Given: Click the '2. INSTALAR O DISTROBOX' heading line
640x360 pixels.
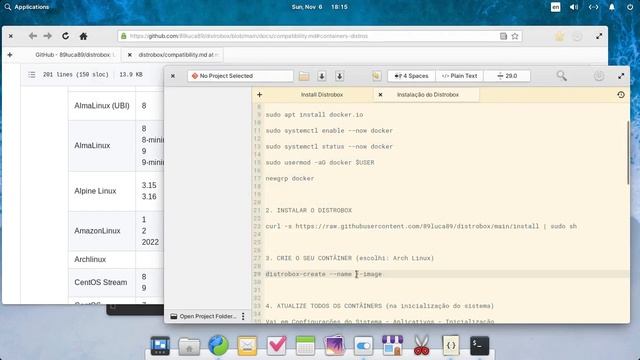Looking at the screenshot, I should coord(309,210).
